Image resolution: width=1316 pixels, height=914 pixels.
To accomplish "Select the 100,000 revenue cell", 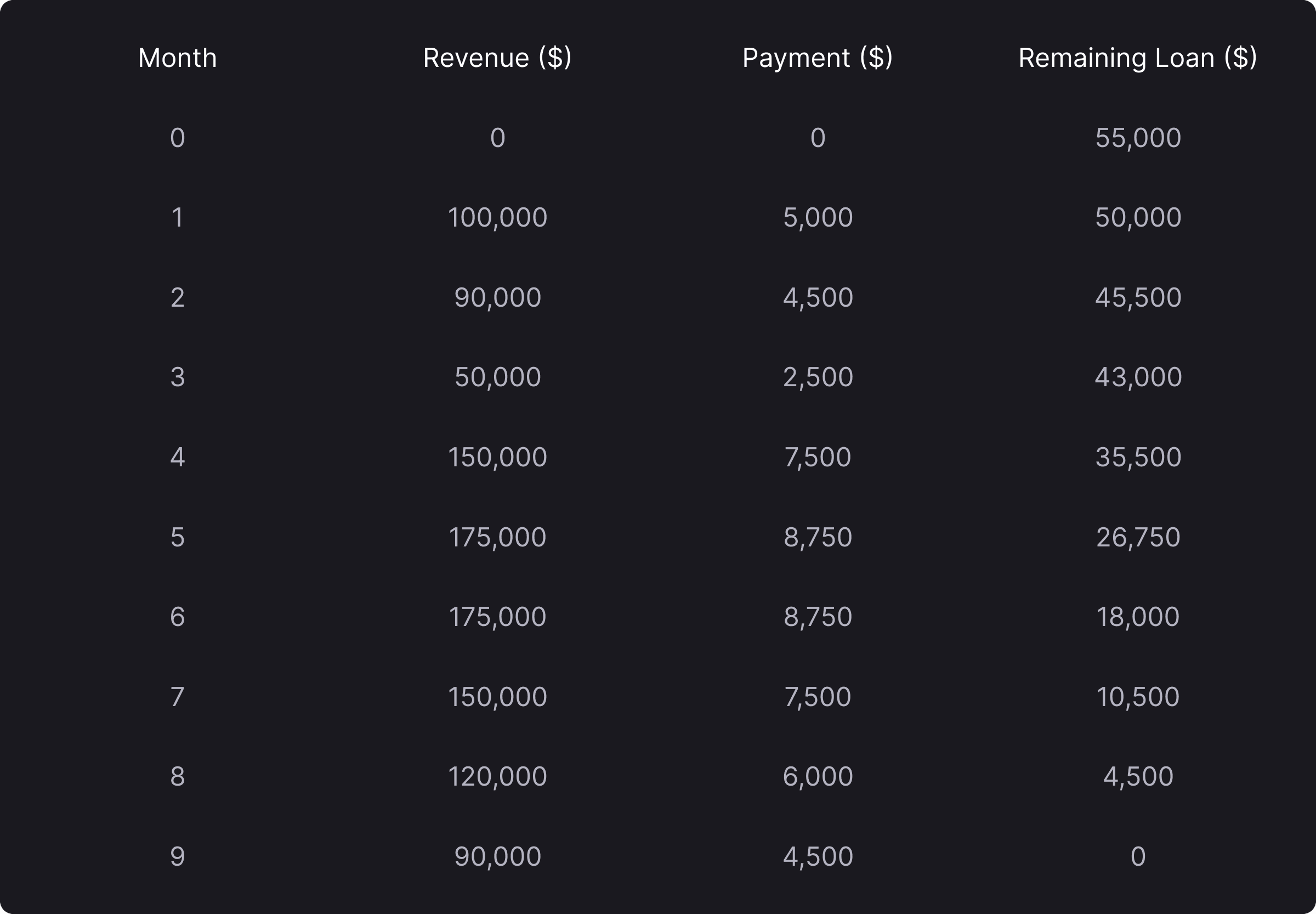I will point(497,218).
